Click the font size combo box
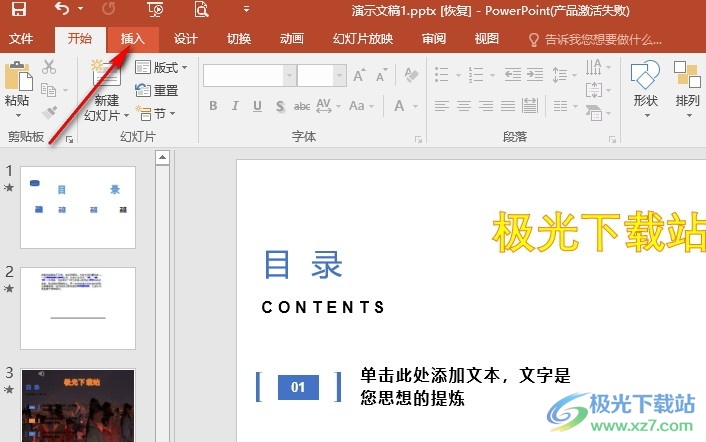The height and width of the screenshot is (442, 706). pos(321,75)
